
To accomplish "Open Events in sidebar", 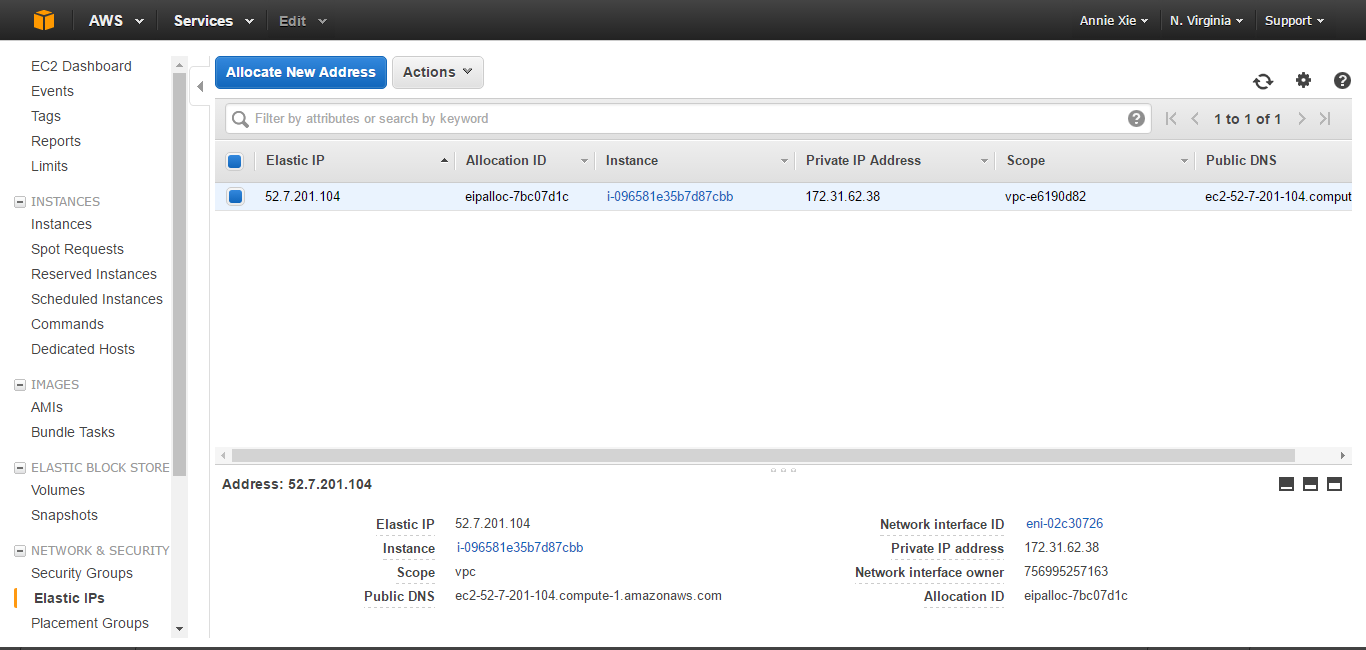I will tap(52, 91).
